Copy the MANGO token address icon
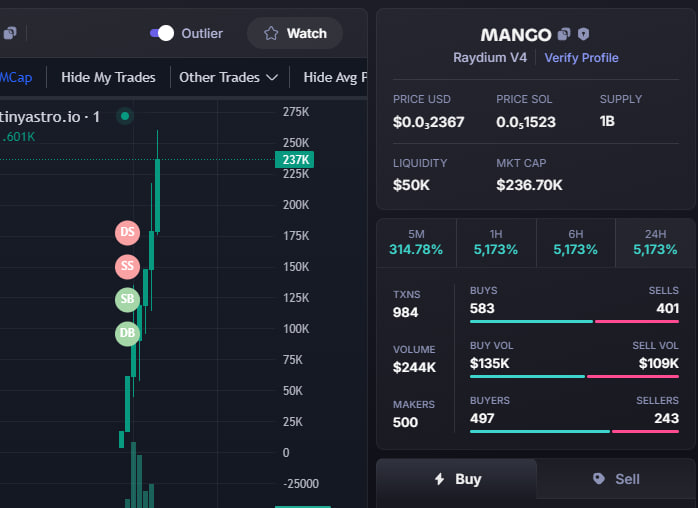This screenshot has height=508, width=698. [564, 34]
